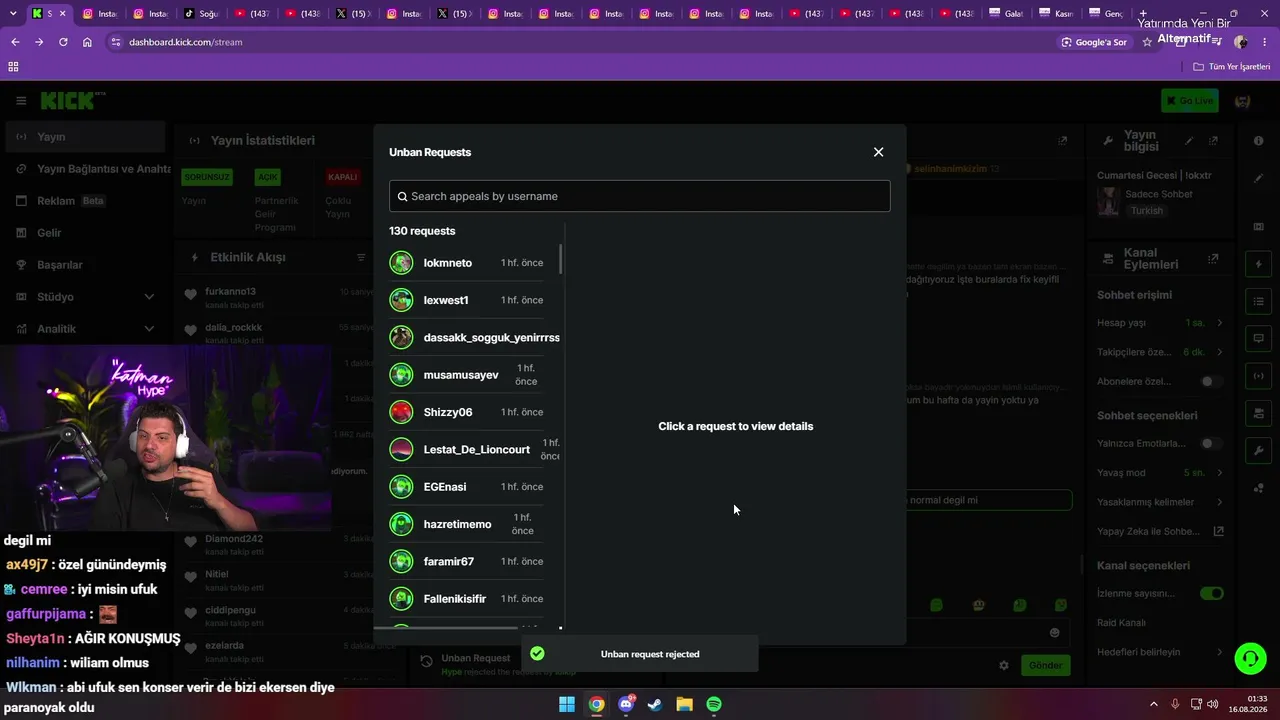Click the wrench icon in right rail
Viewport: 1280px width, 720px height.
tap(1258, 451)
